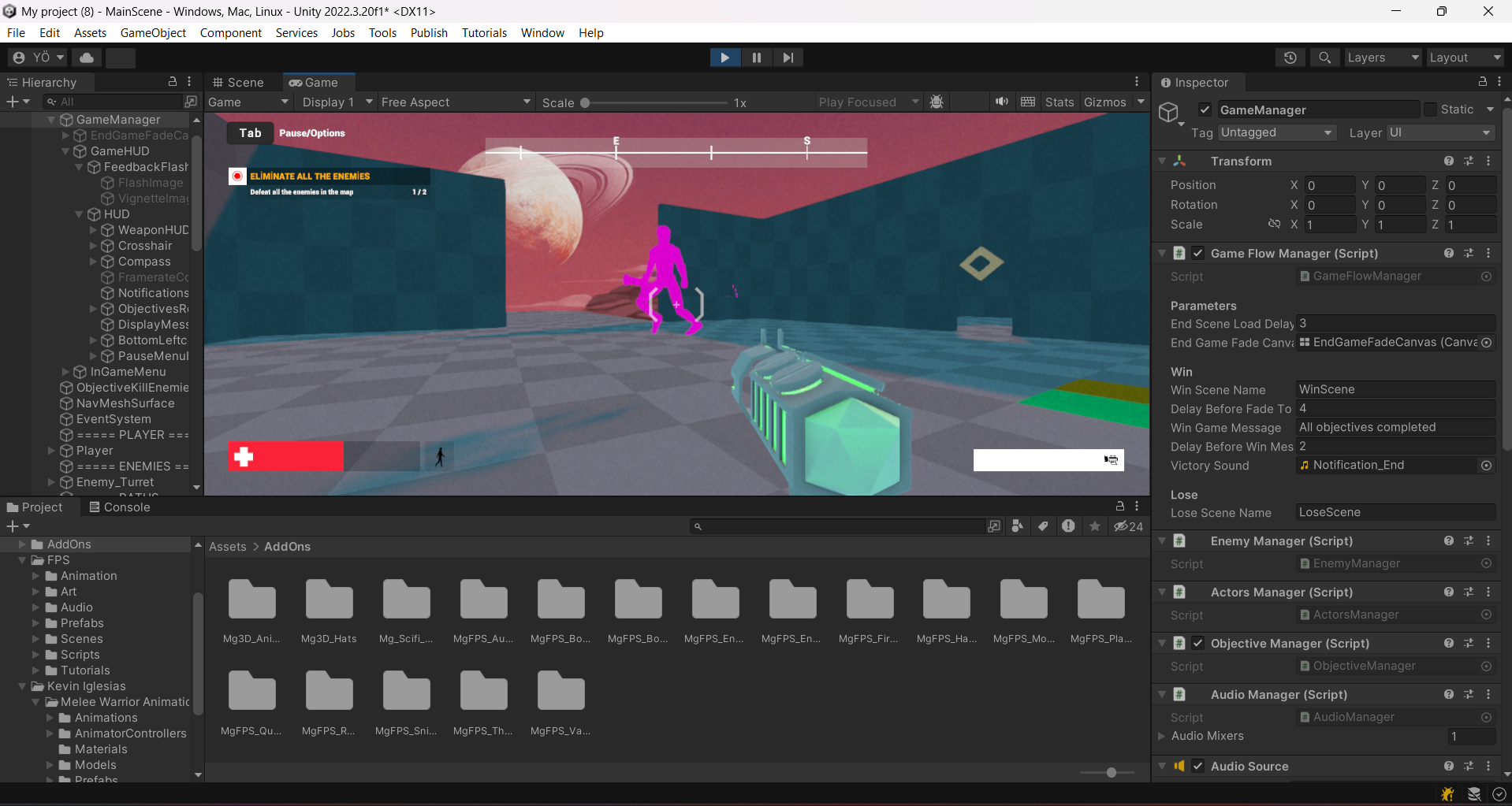Pause the game with the Pause button
The image size is (1512, 806).
[x=756, y=58]
